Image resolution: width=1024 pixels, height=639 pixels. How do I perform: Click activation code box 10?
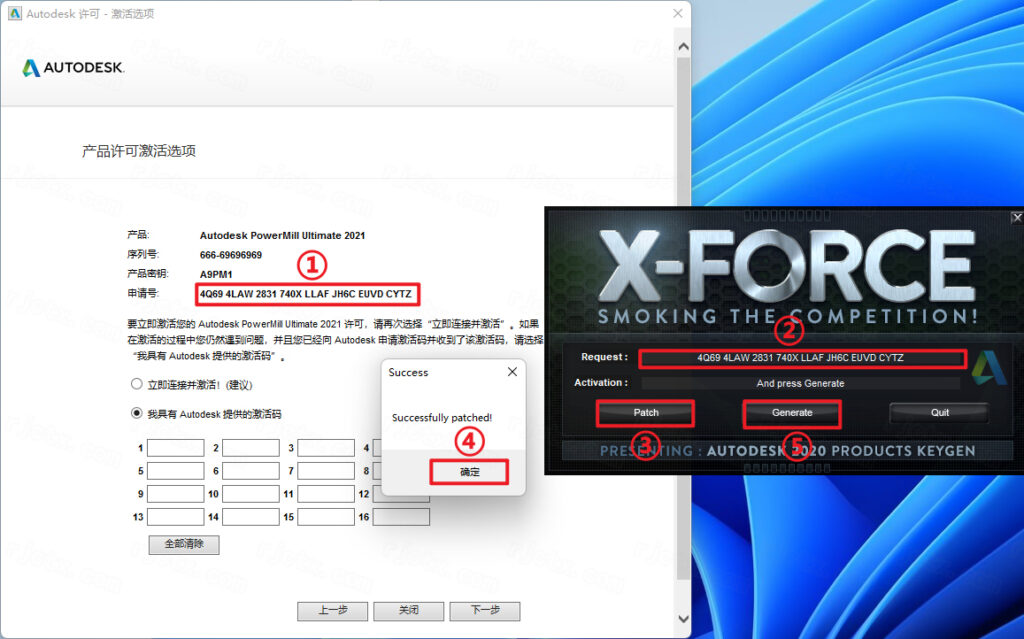click(x=251, y=494)
